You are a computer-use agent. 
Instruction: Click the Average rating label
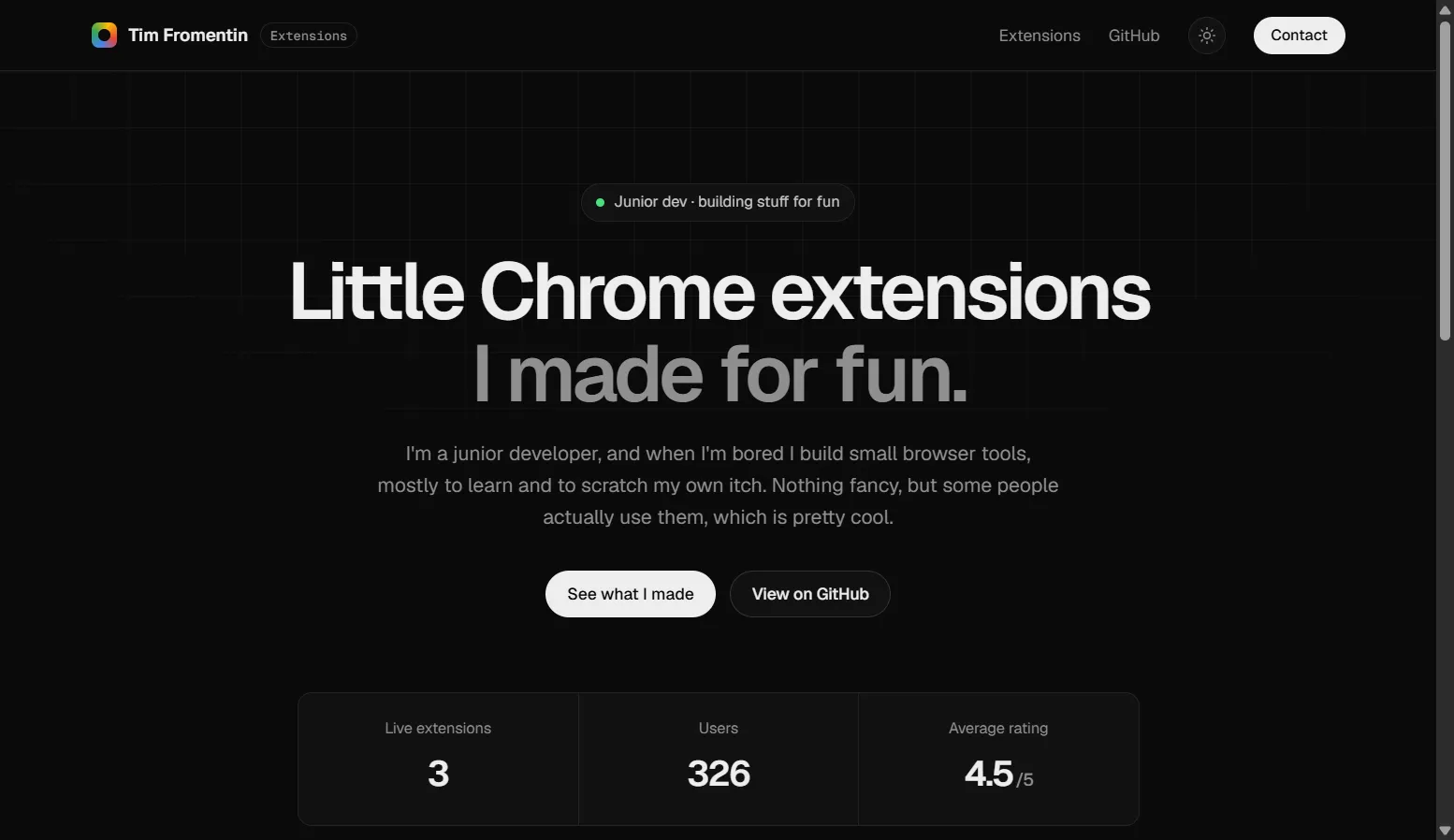(x=998, y=729)
